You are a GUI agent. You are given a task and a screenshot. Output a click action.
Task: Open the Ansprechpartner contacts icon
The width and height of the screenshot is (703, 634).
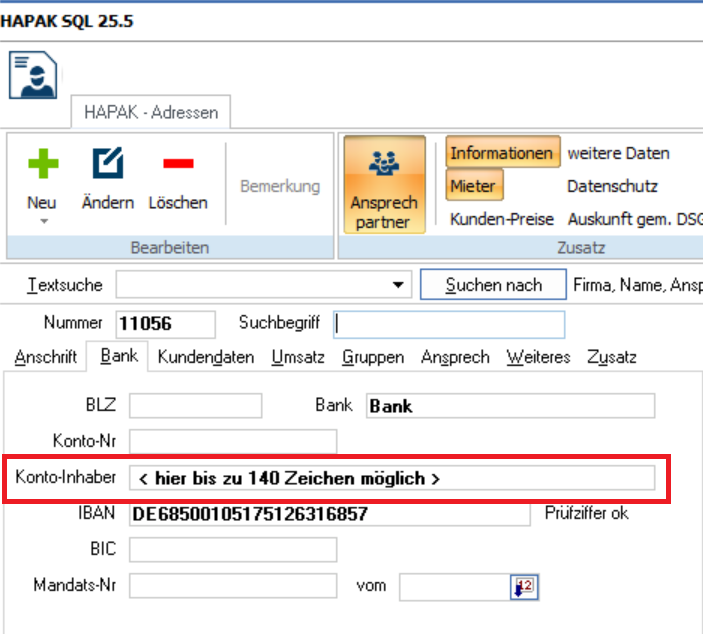384,164
